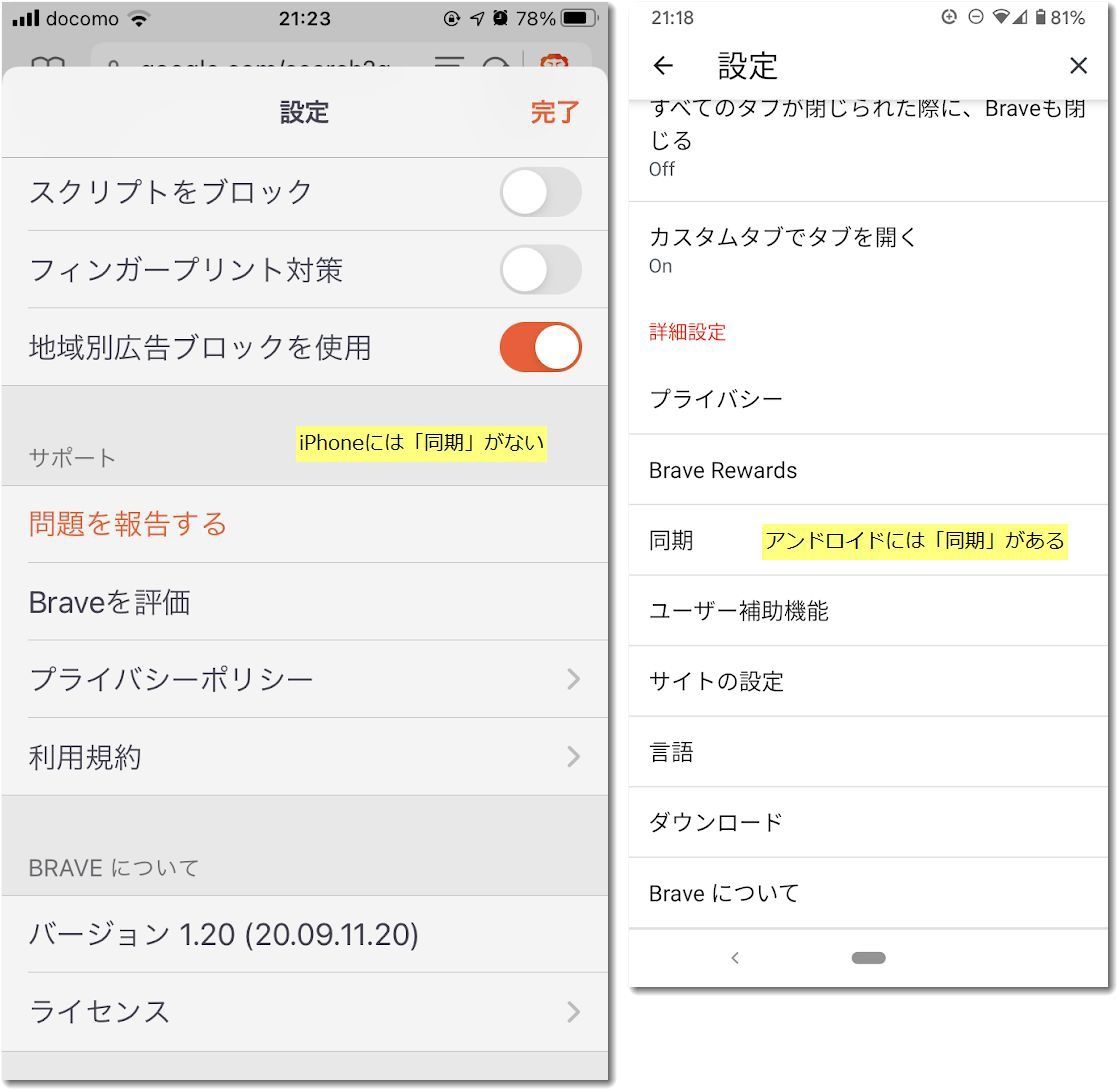Image resolution: width=1117 pixels, height=1089 pixels.
Task: Toggle カスタムタブでタブを開く setting
Action: coord(868,250)
